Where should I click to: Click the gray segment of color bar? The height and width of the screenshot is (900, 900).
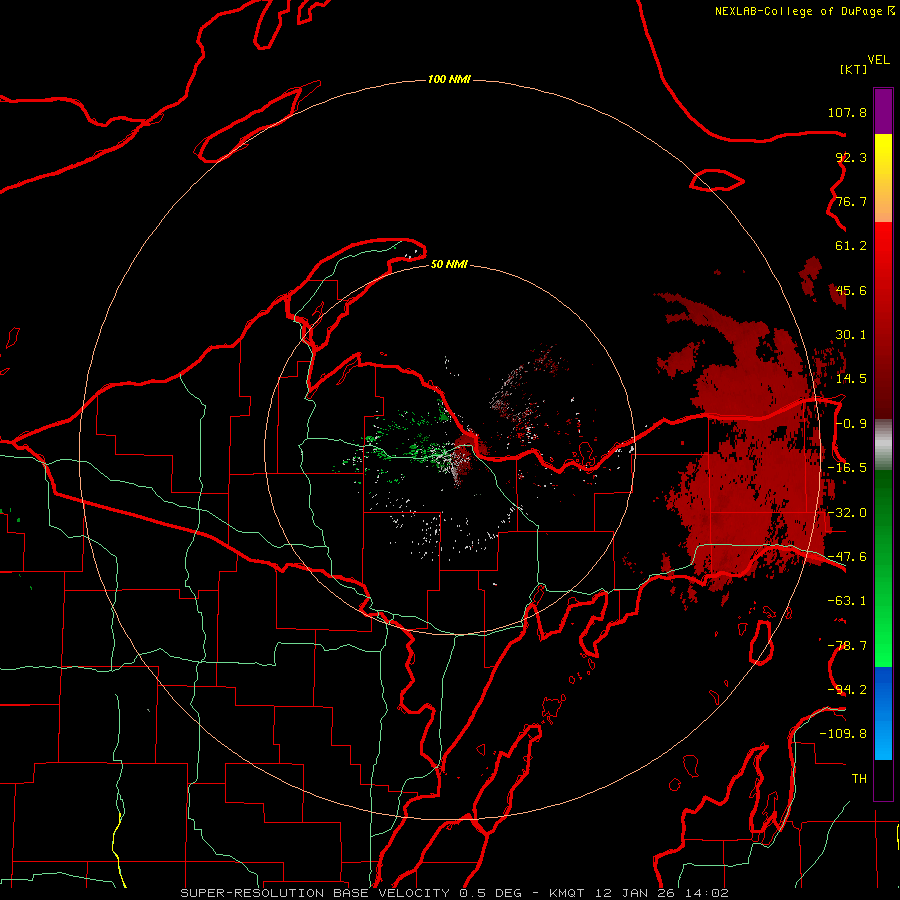883,445
